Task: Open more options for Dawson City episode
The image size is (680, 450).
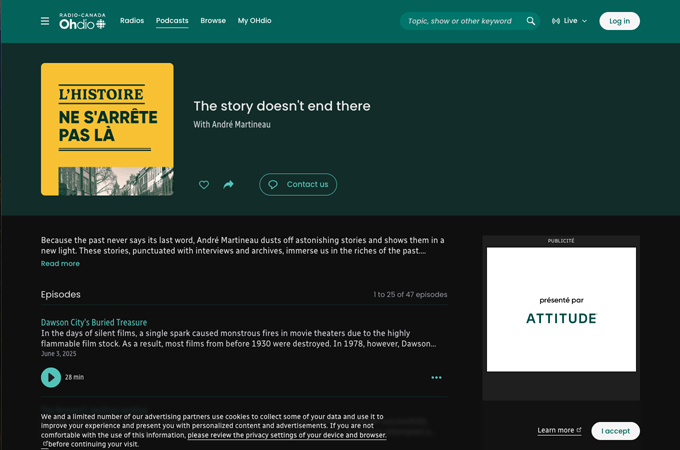Action: coord(436,378)
